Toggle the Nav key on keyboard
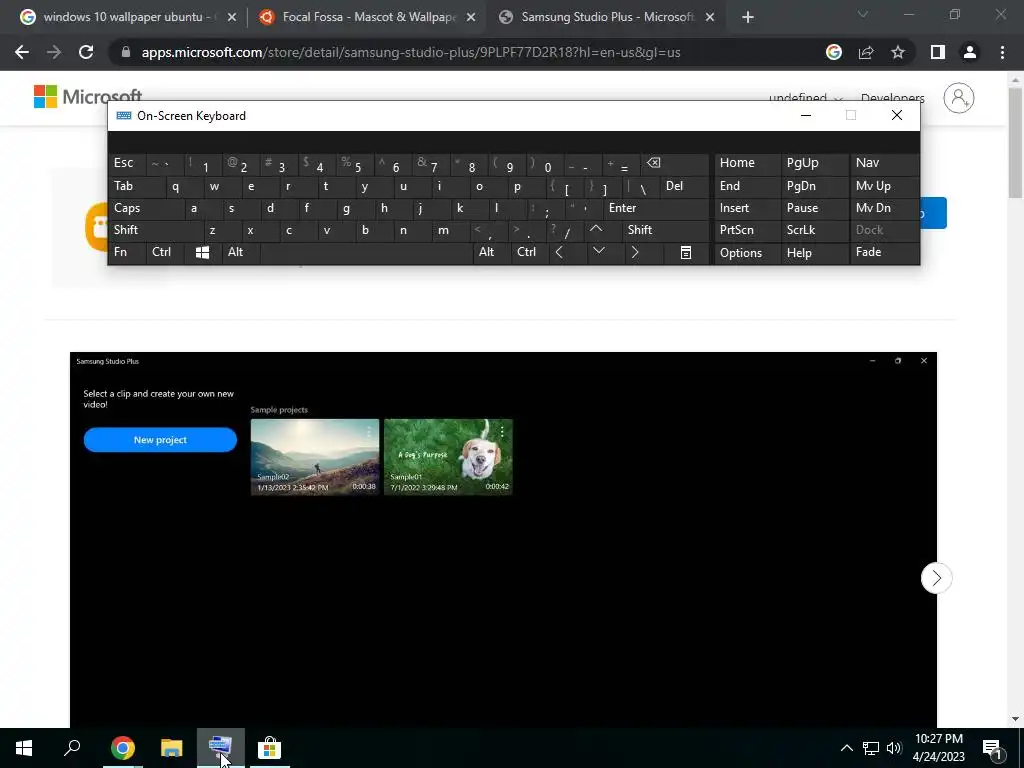 [884, 163]
